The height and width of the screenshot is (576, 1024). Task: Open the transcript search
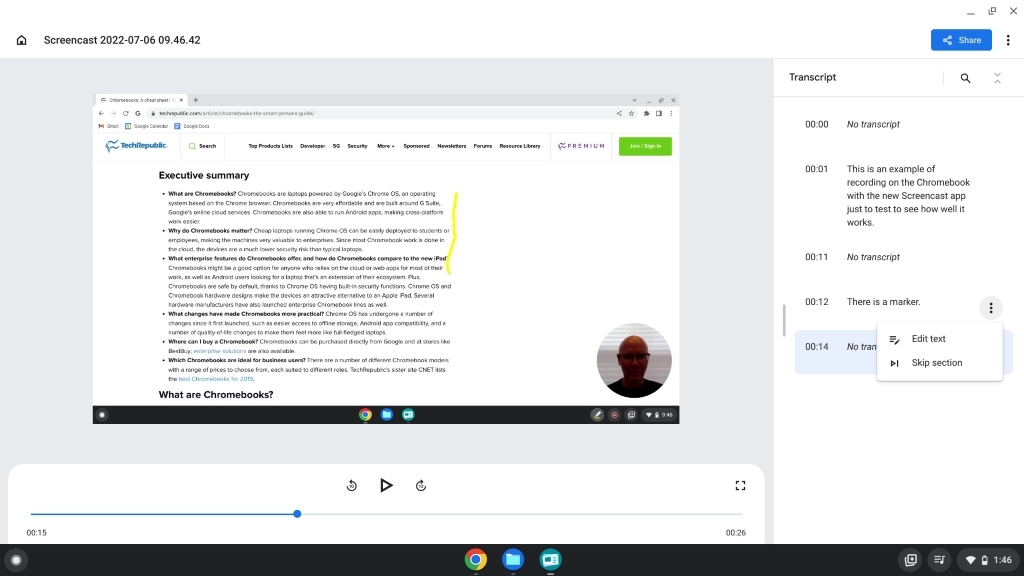click(x=964, y=77)
